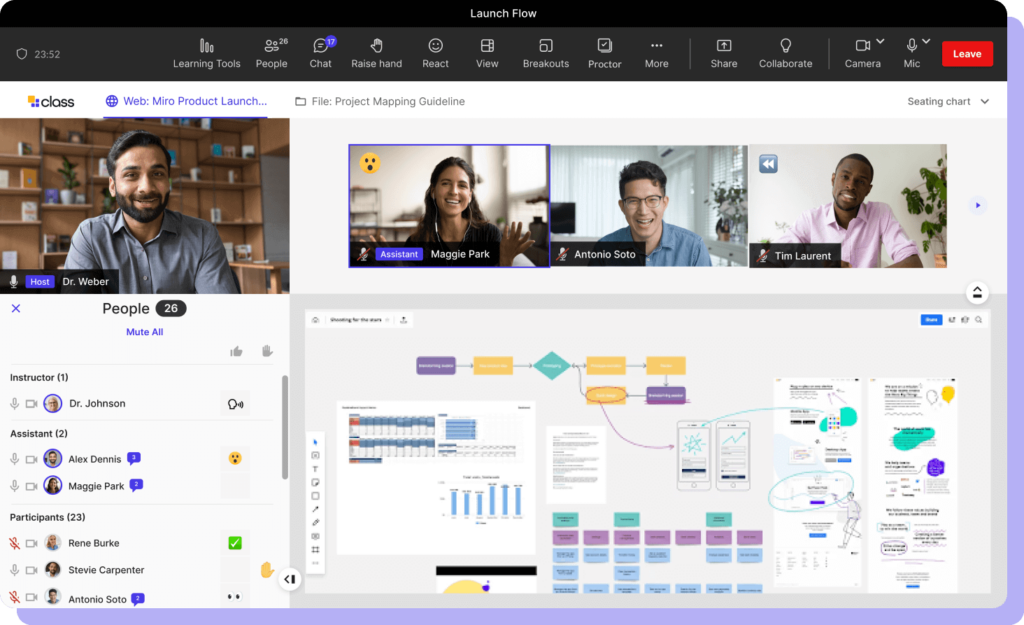The image size is (1024, 625).
Task: Open Mic options dropdown arrow
Action: click(x=926, y=42)
